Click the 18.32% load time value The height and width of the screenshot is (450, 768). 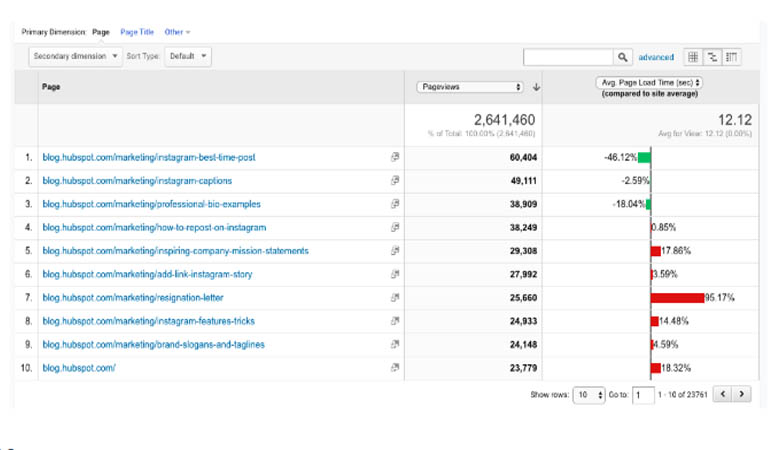point(676,368)
